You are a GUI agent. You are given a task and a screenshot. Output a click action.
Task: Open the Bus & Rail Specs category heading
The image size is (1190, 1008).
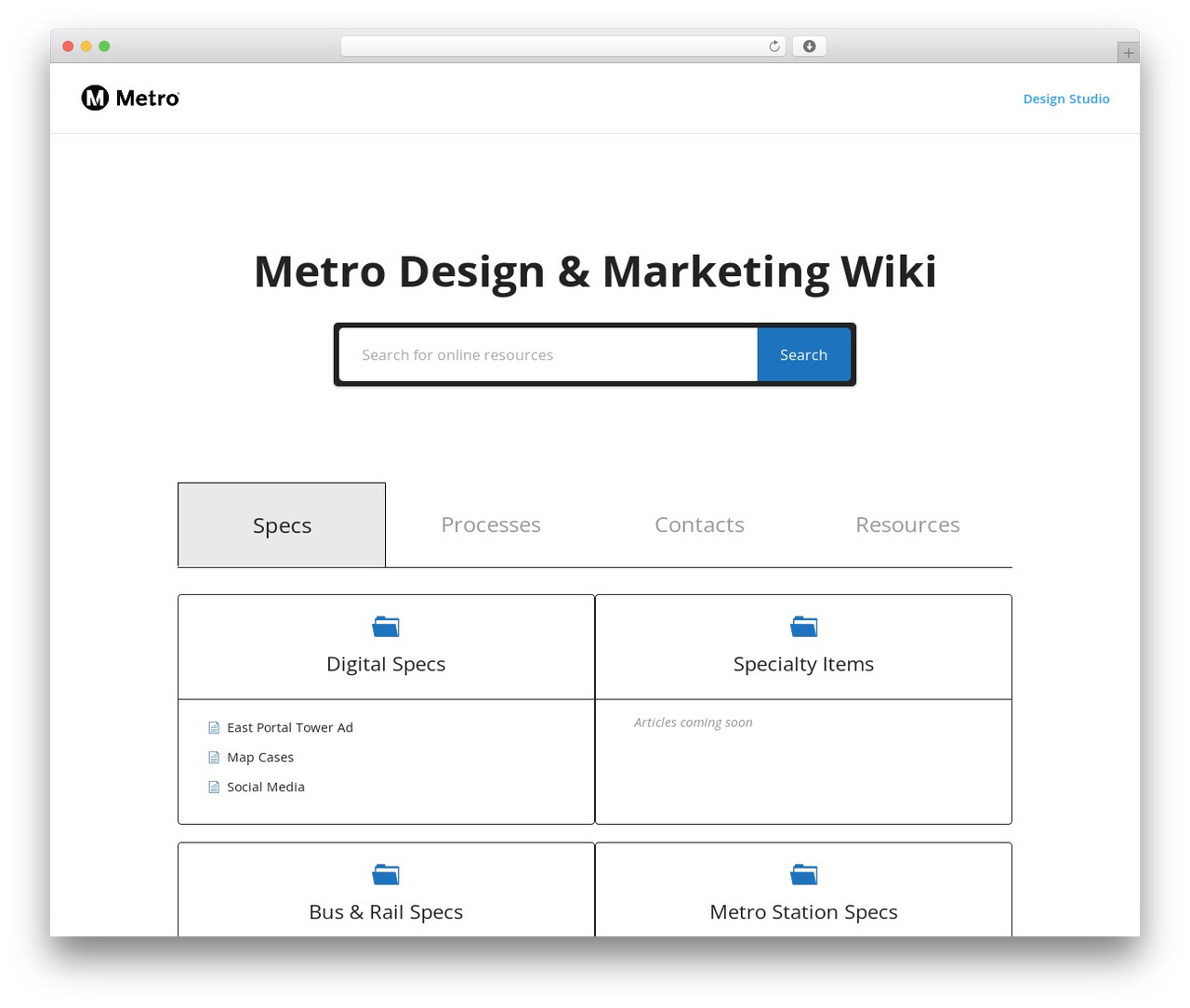(386, 912)
